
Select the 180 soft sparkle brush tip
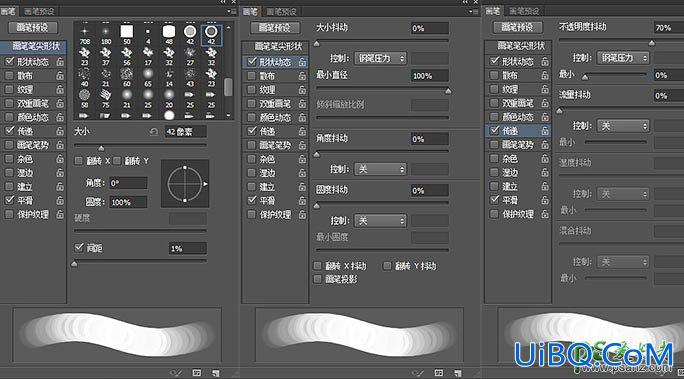click(106, 35)
